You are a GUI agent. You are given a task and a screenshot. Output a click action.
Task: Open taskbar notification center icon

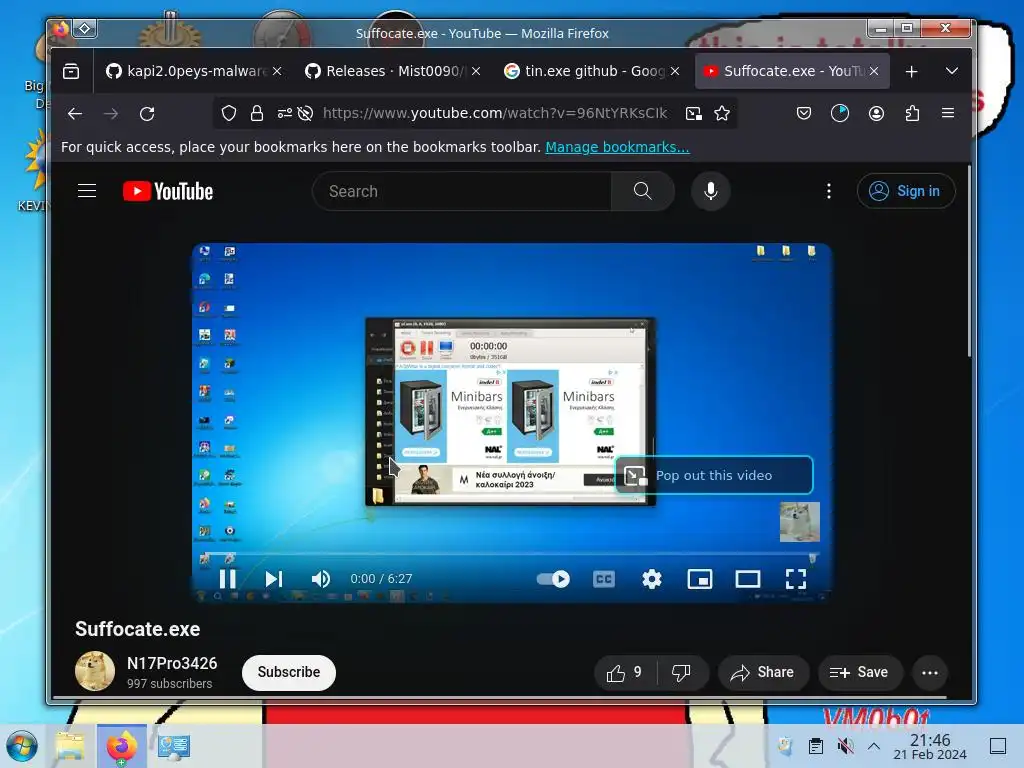coord(998,746)
